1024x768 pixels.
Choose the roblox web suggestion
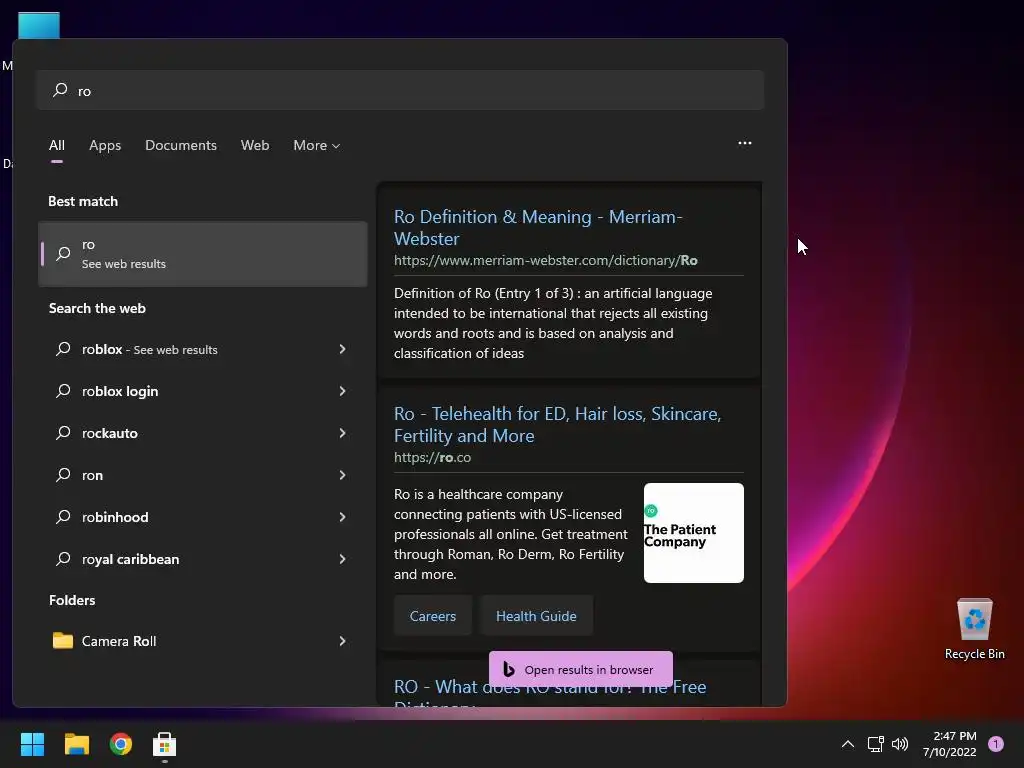(203, 349)
